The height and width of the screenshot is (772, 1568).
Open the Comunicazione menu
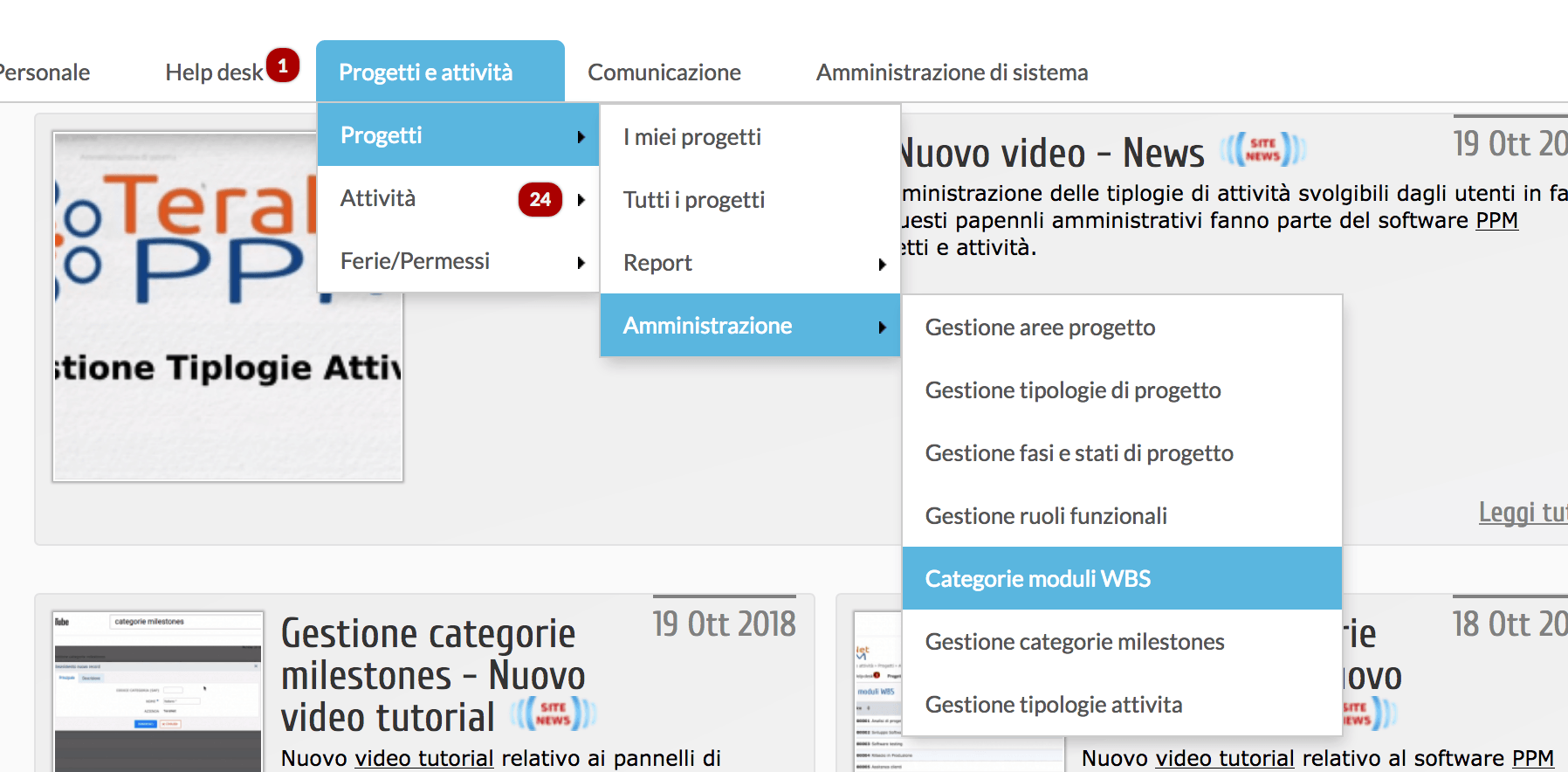point(664,72)
